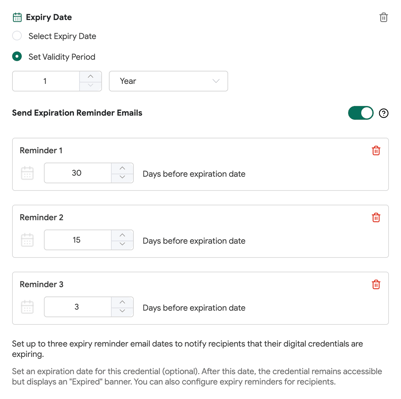Viewport: 401px width, 399px height.
Task: Click the calendar icon in Reminder 1
Action: [27, 173]
